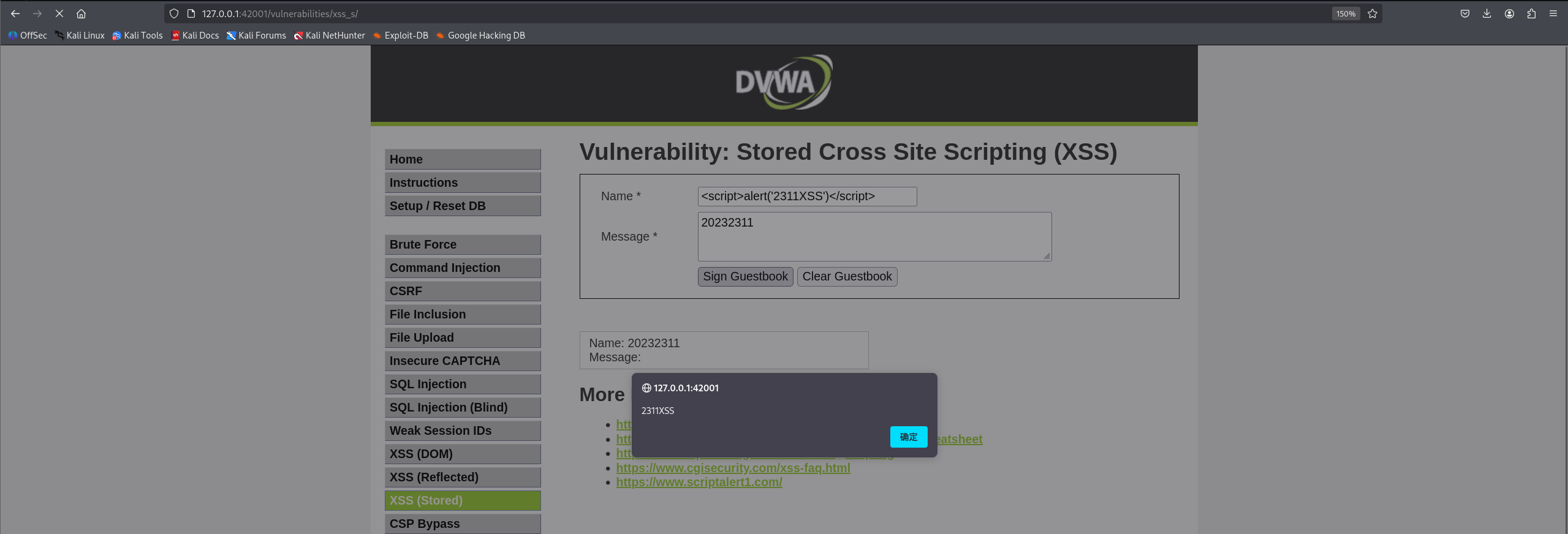Open Kali Linux bookmark
1568x534 pixels.
(x=80, y=36)
